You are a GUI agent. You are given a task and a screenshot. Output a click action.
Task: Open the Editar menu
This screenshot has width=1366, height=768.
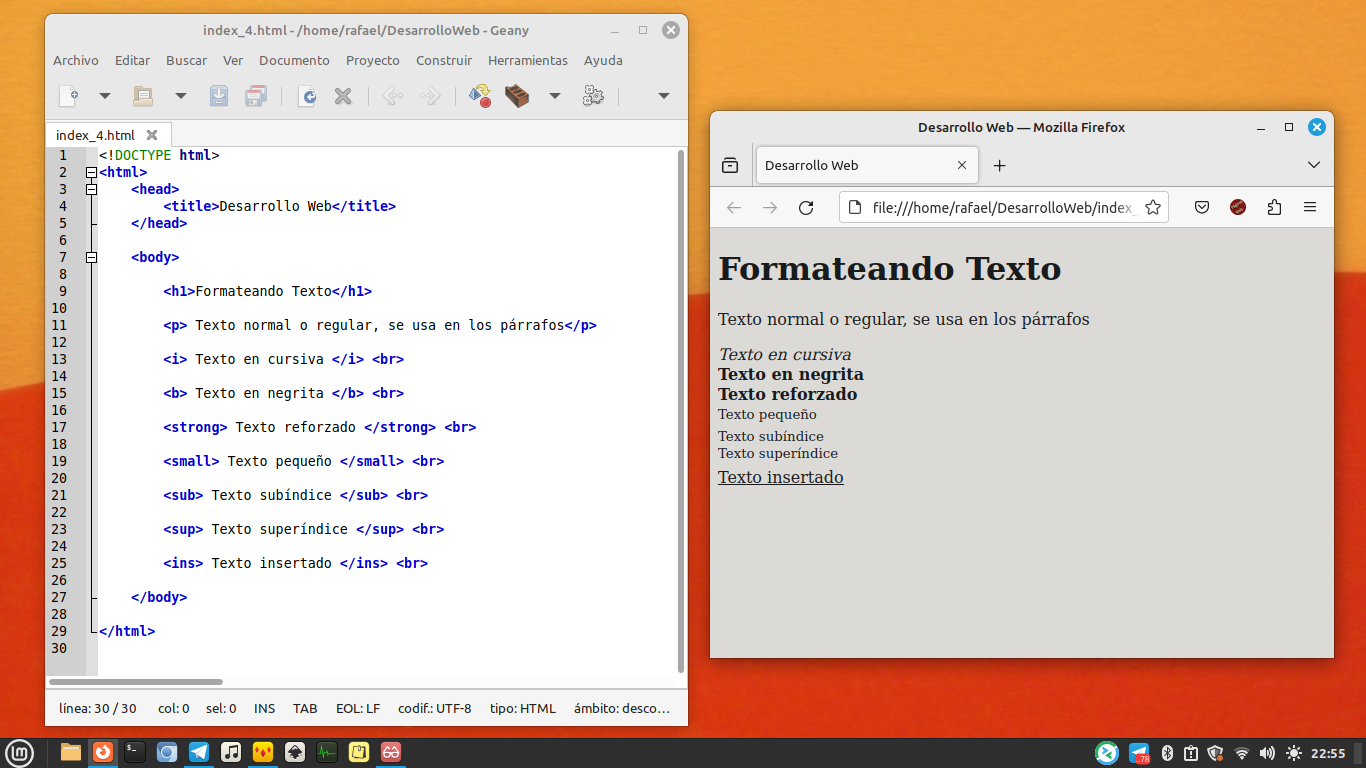coord(132,60)
